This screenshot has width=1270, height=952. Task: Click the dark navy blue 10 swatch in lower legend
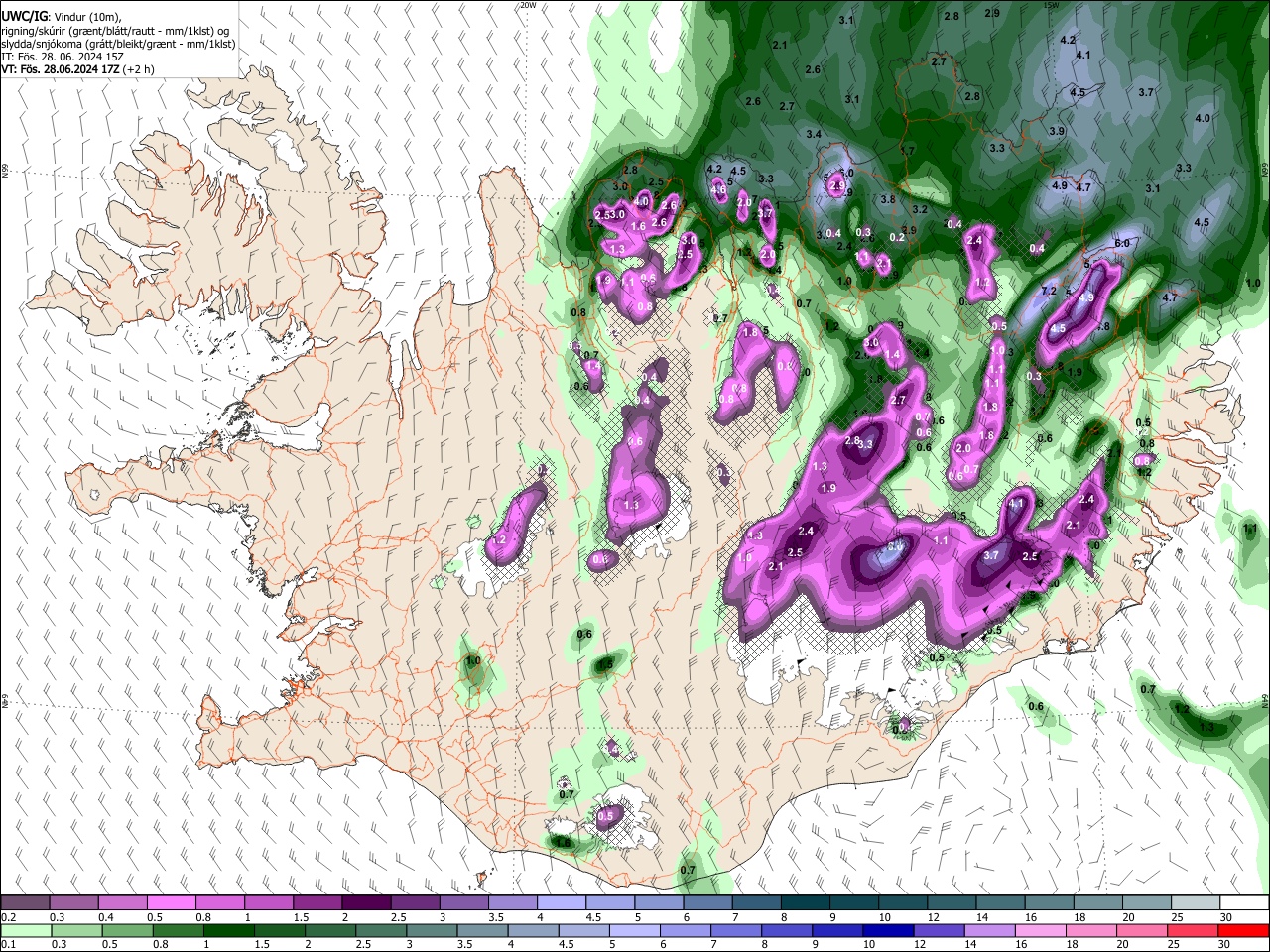pyautogui.click(x=886, y=930)
